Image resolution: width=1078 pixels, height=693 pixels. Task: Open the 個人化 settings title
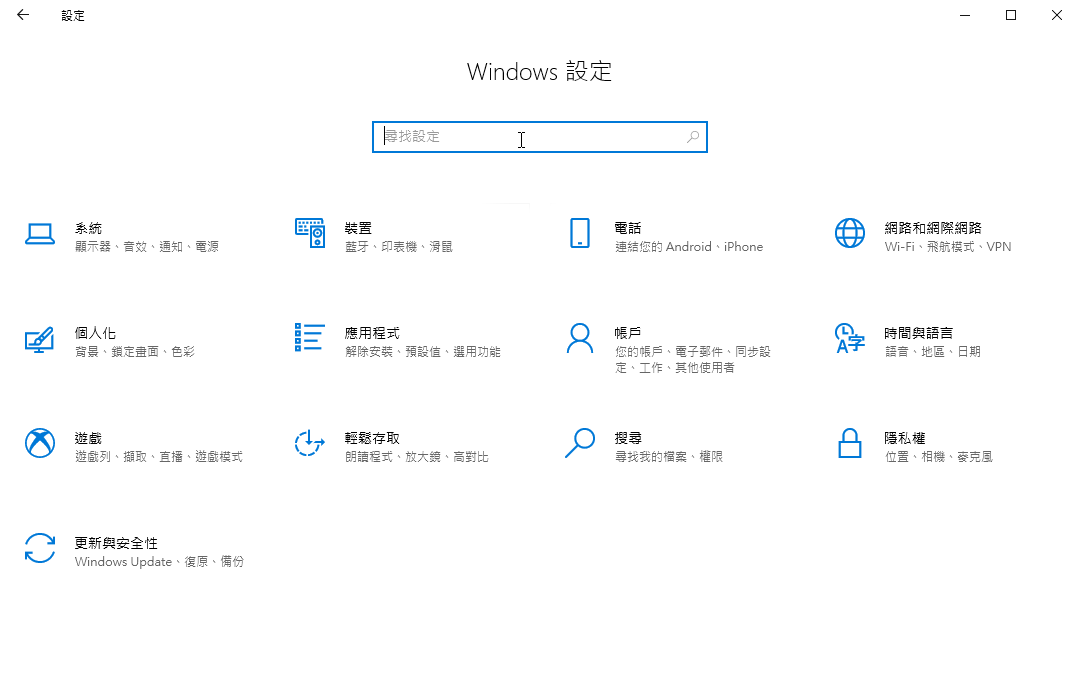tap(95, 333)
